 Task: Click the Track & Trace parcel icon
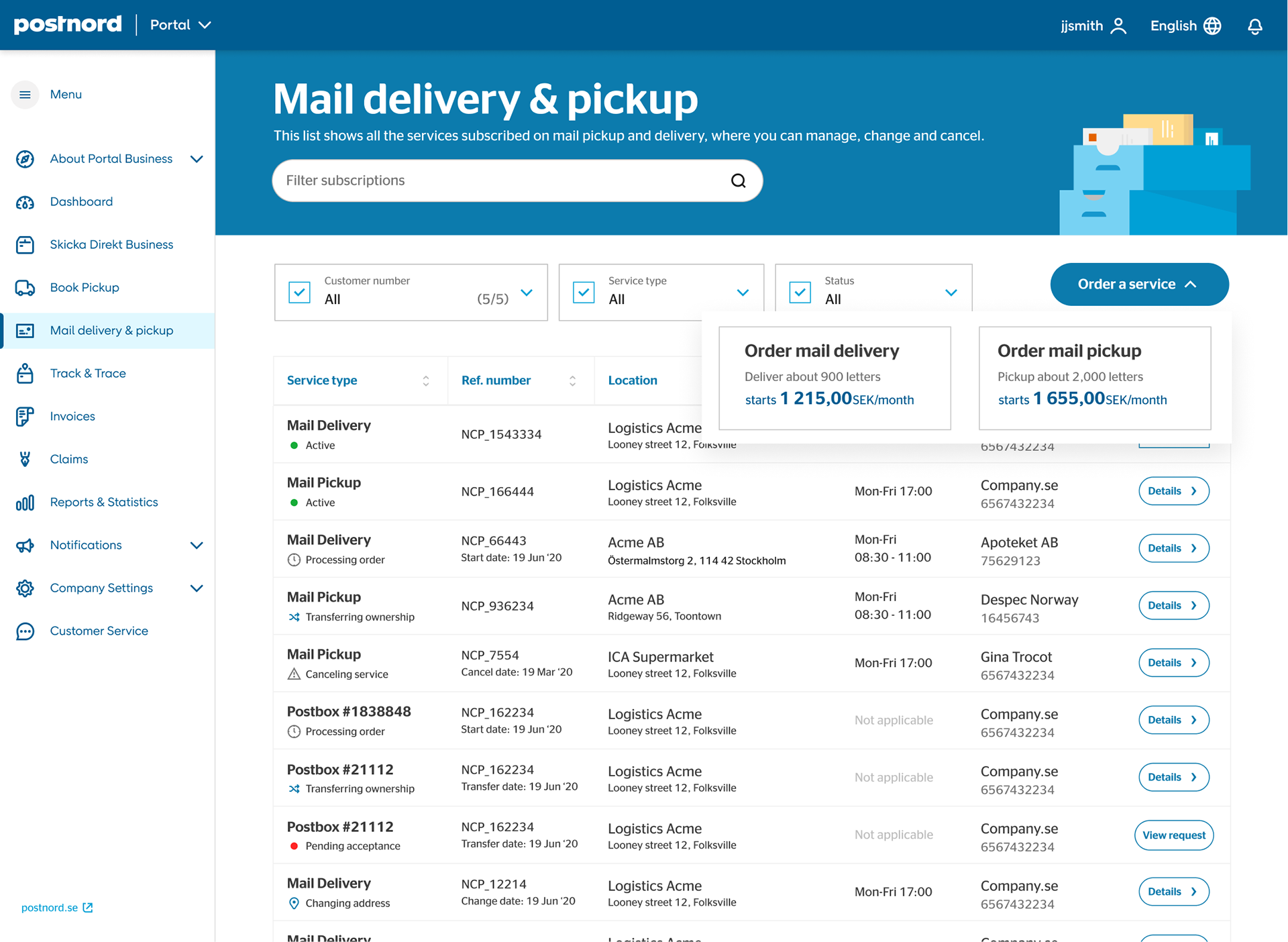click(25, 374)
